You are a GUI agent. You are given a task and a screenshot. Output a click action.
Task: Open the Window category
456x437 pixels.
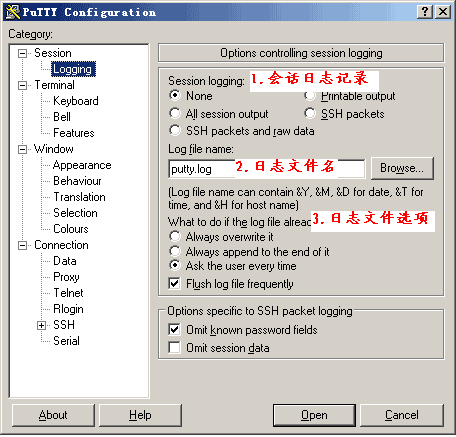point(54,149)
